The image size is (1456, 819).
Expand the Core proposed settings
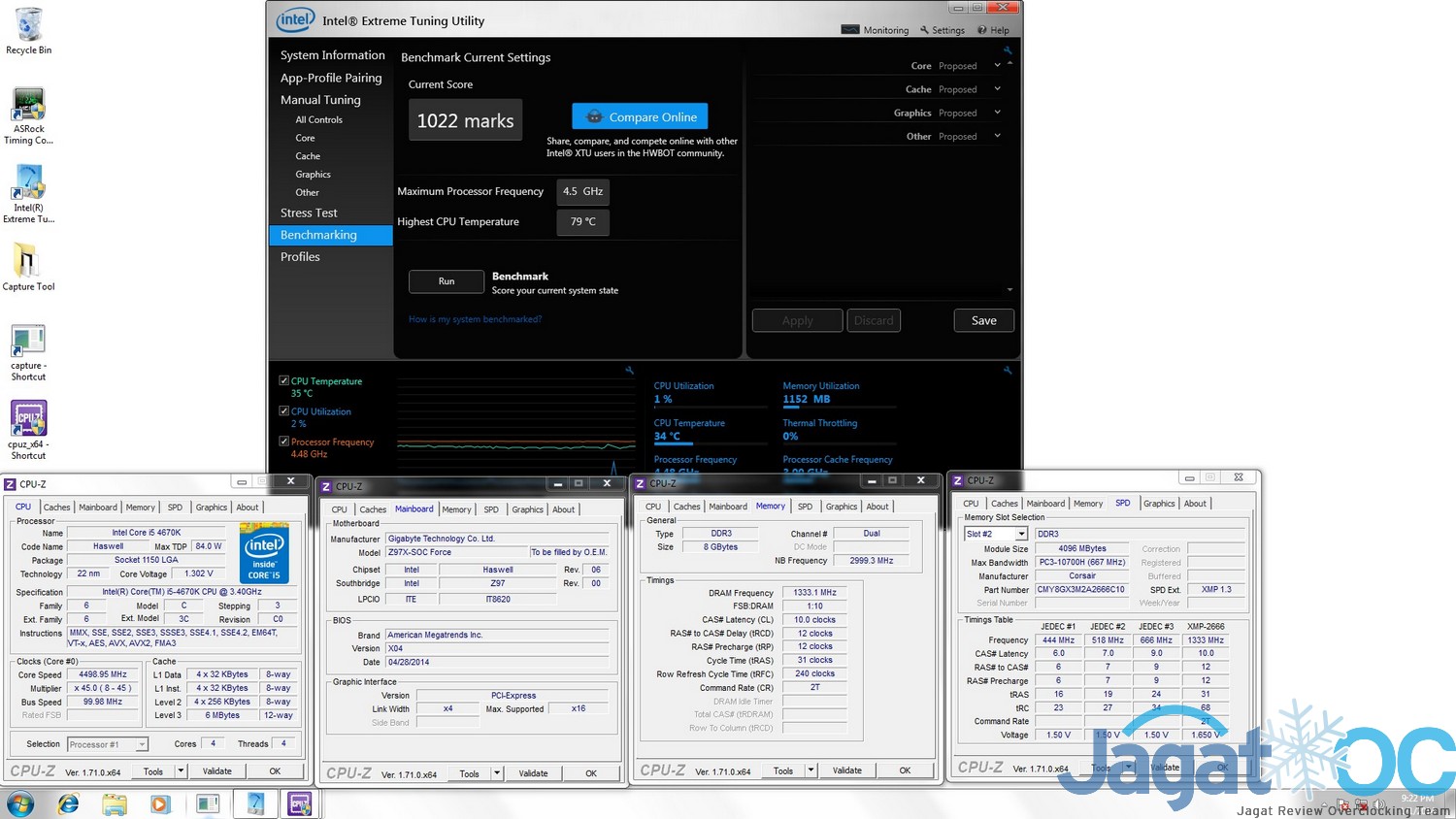pos(997,66)
